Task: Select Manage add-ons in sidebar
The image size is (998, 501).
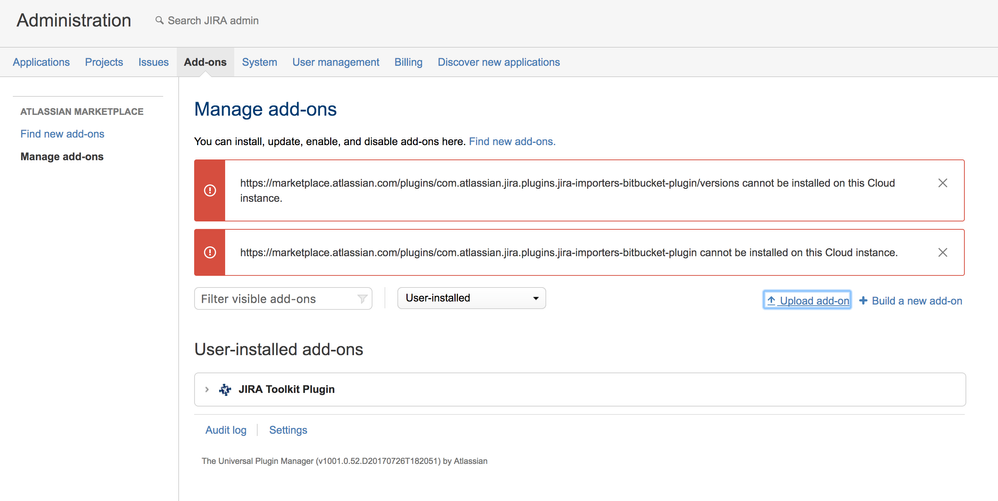Action: (x=62, y=157)
